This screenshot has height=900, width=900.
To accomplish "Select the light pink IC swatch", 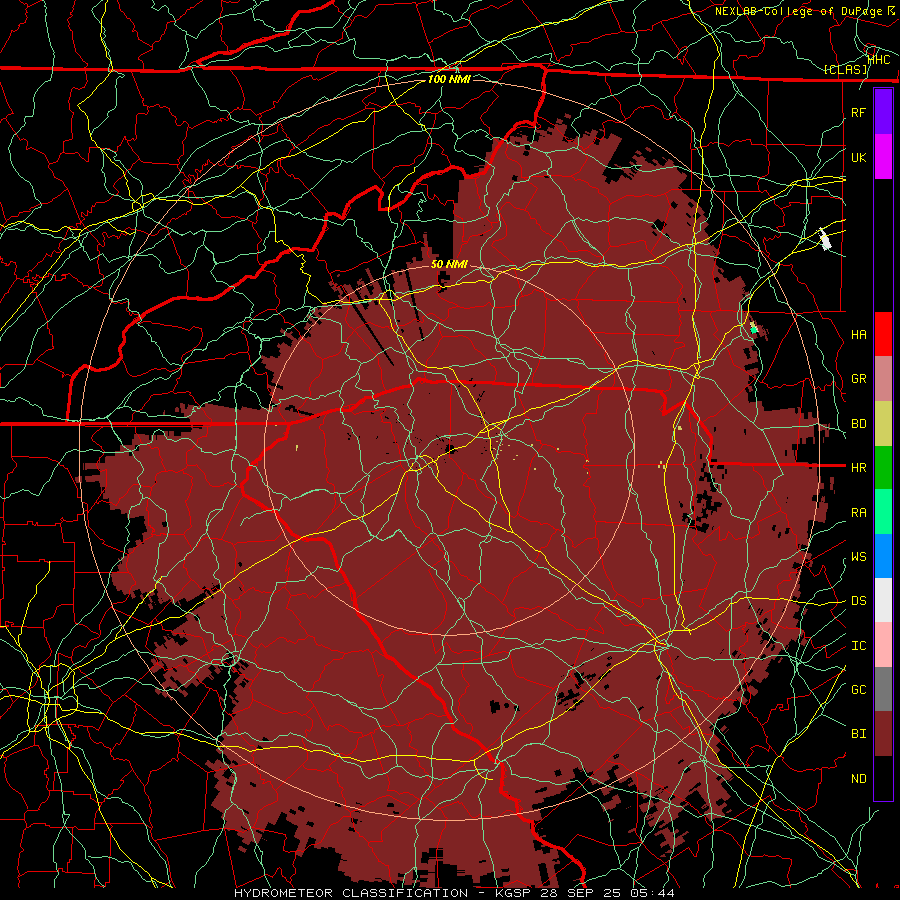I will tap(883, 645).
